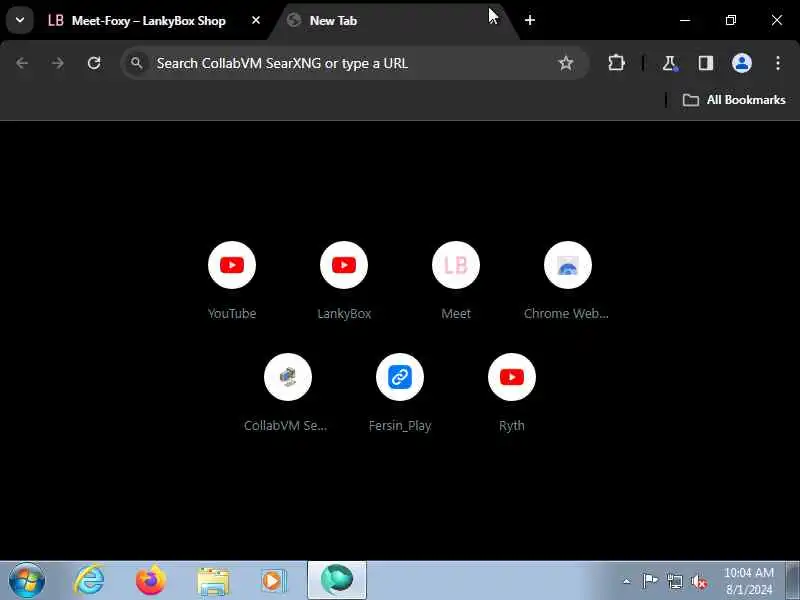Viewport: 800px width, 600px height.
Task: Go forward to next page
Action: 58,63
